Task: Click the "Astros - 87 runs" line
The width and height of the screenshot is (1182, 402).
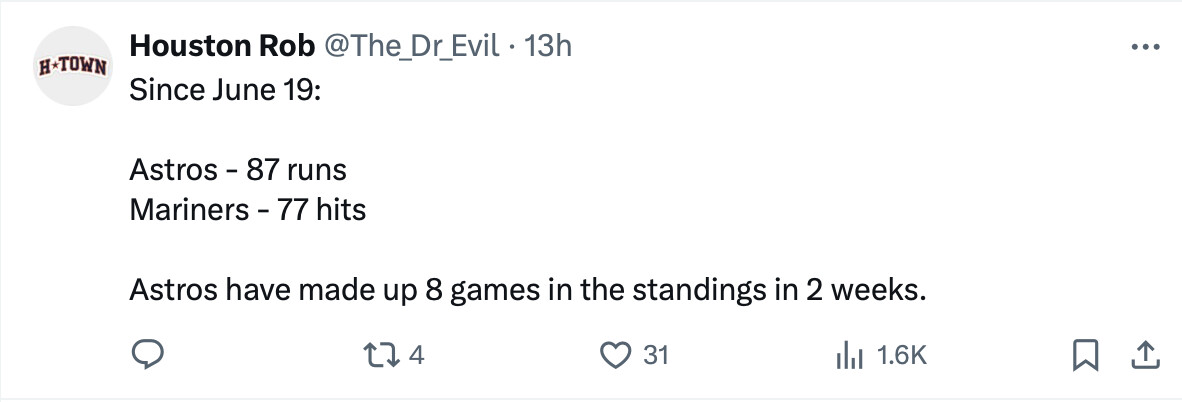Action: pos(238,170)
